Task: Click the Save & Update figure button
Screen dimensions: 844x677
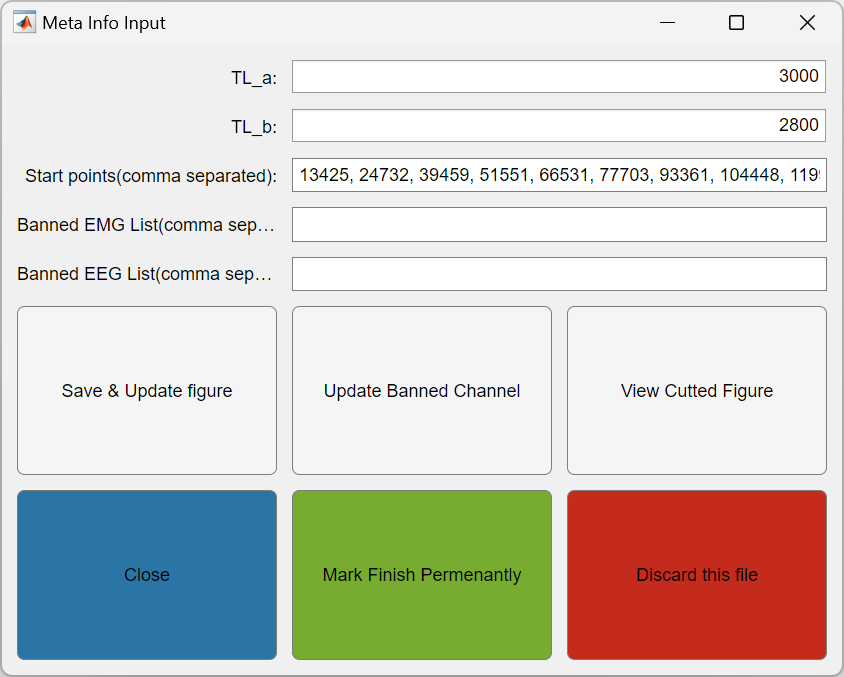Action: (x=147, y=391)
